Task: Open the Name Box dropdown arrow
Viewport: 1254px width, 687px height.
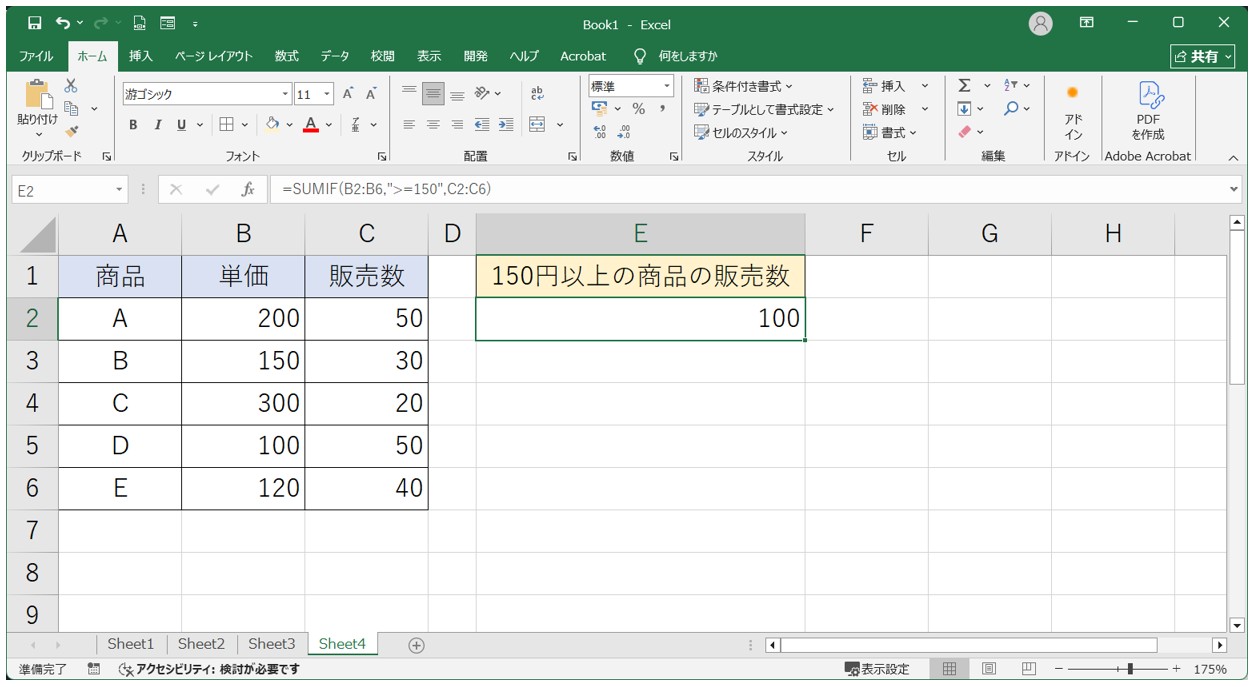Action: (120, 190)
